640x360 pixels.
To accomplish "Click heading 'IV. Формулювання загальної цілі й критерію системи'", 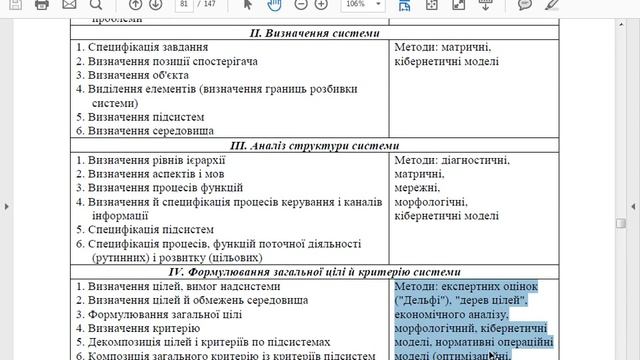I will point(314,272).
